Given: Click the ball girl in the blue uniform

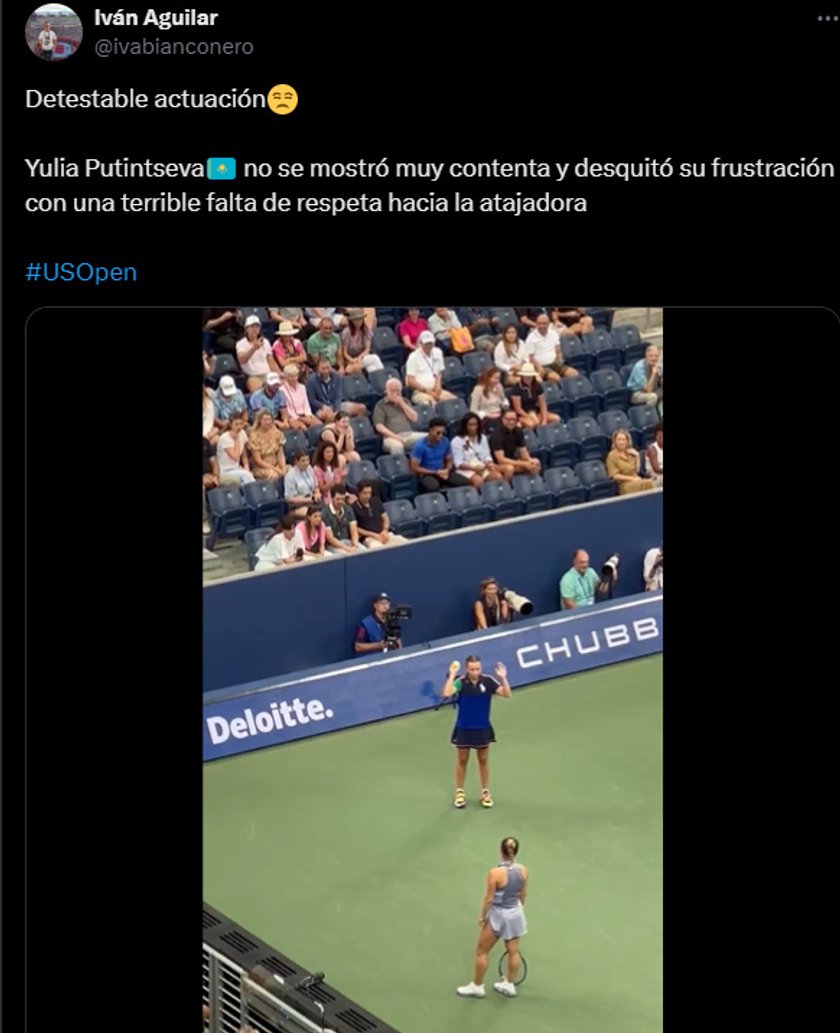Looking at the screenshot, I should (475, 731).
